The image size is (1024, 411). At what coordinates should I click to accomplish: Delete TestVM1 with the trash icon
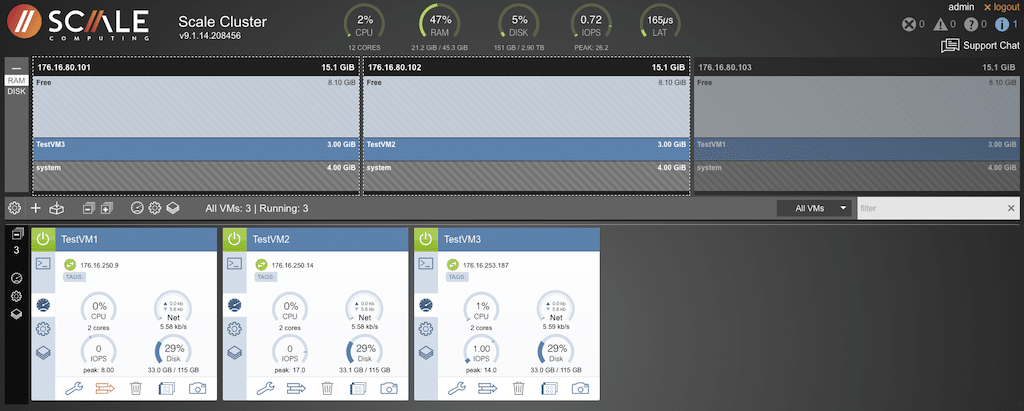tap(136, 389)
